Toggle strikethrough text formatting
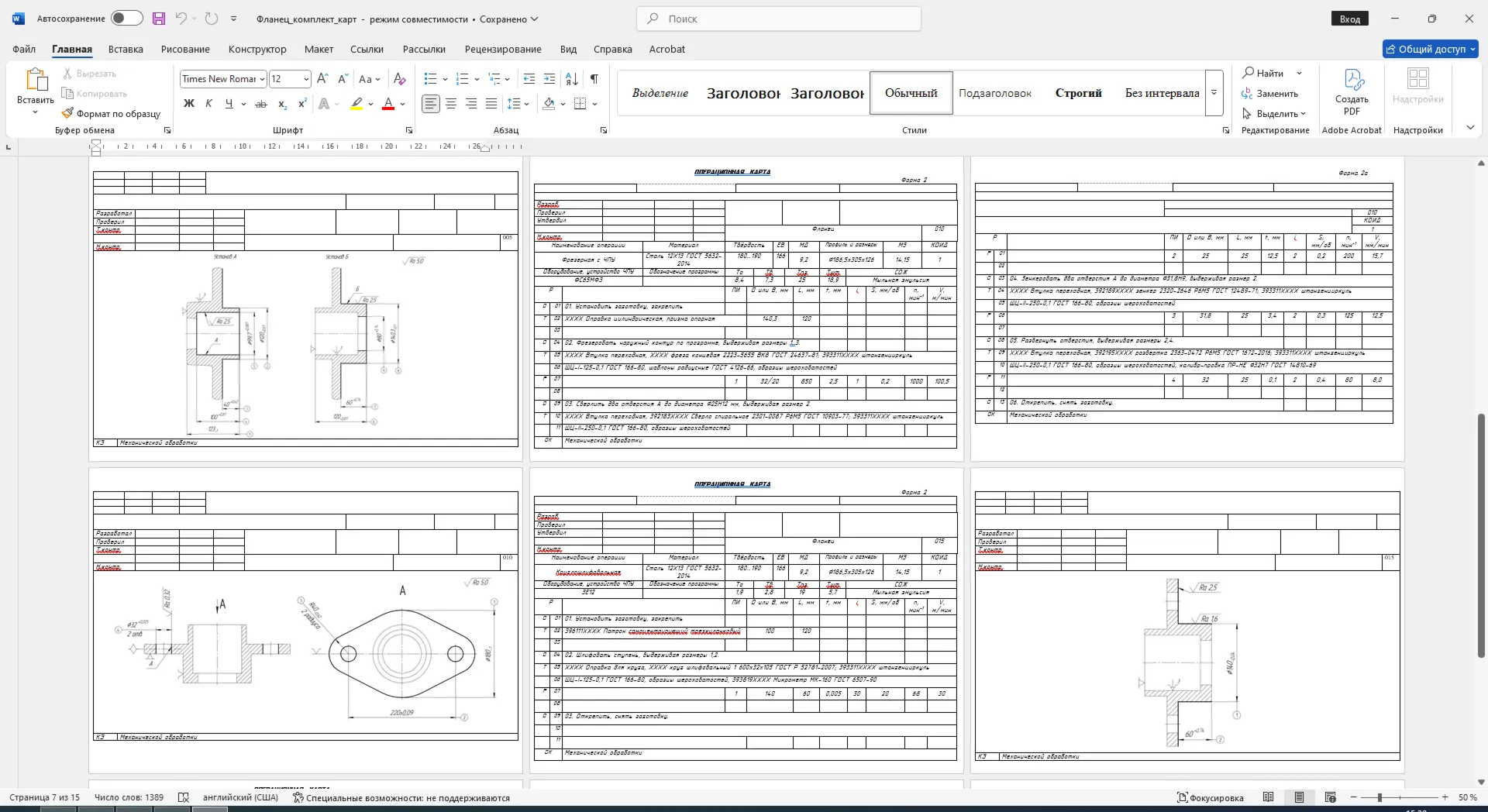This screenshot has width=1488, height=812. tap(261, 104)
